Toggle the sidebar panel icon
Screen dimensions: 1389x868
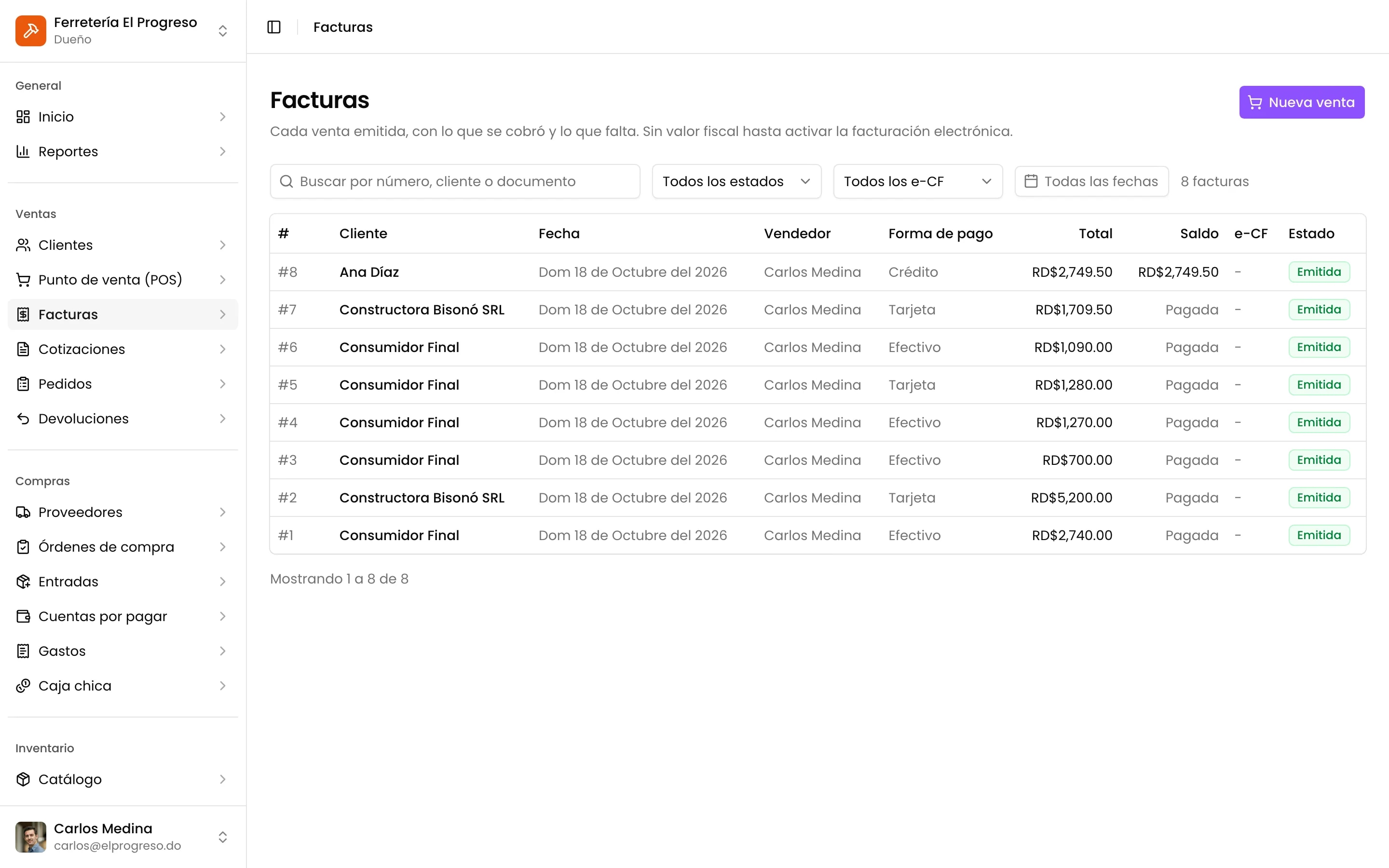click(x=274, y=27)
